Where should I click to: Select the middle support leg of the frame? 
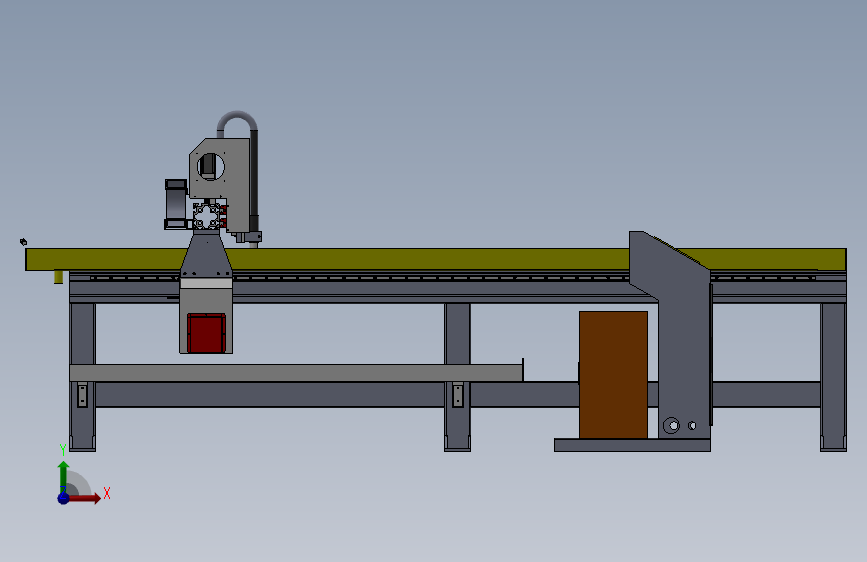[457, 376]
